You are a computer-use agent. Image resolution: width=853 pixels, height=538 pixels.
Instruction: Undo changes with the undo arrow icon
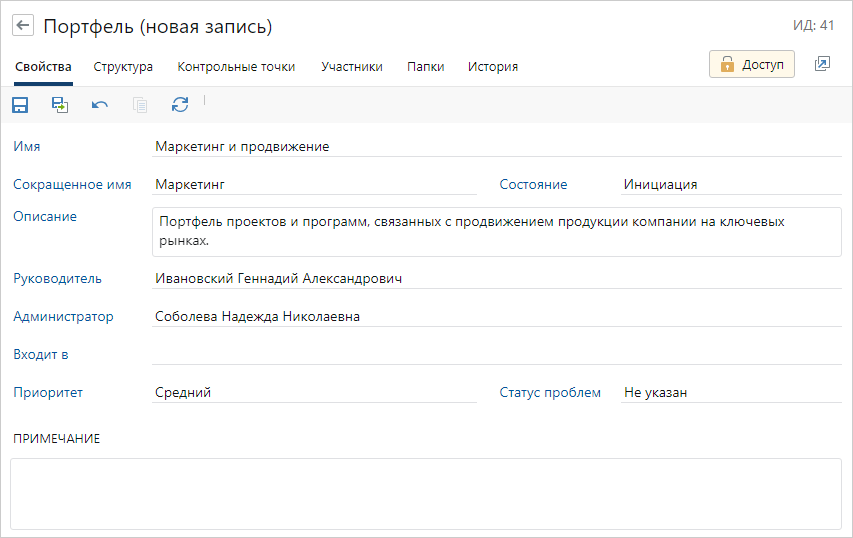point(100,104)
